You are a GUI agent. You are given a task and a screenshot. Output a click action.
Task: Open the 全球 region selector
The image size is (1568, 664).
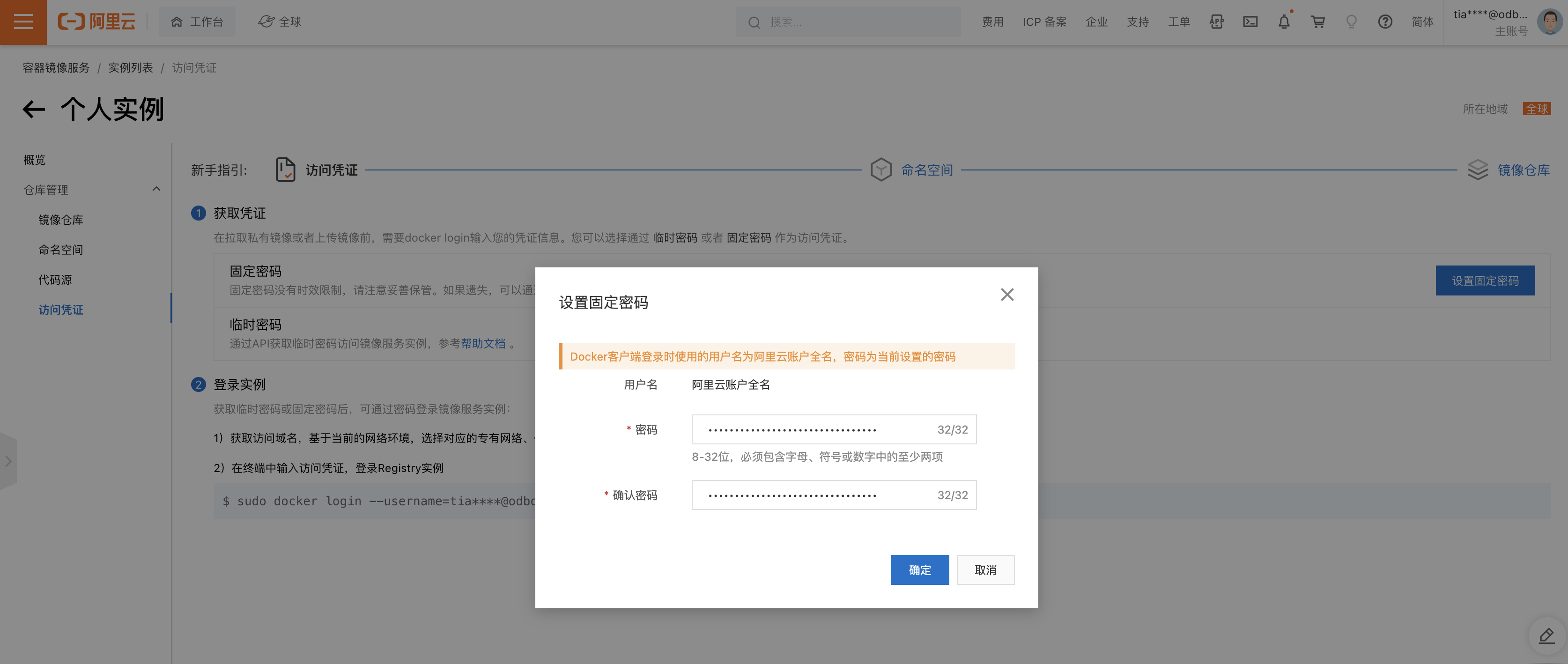(280, 22)
